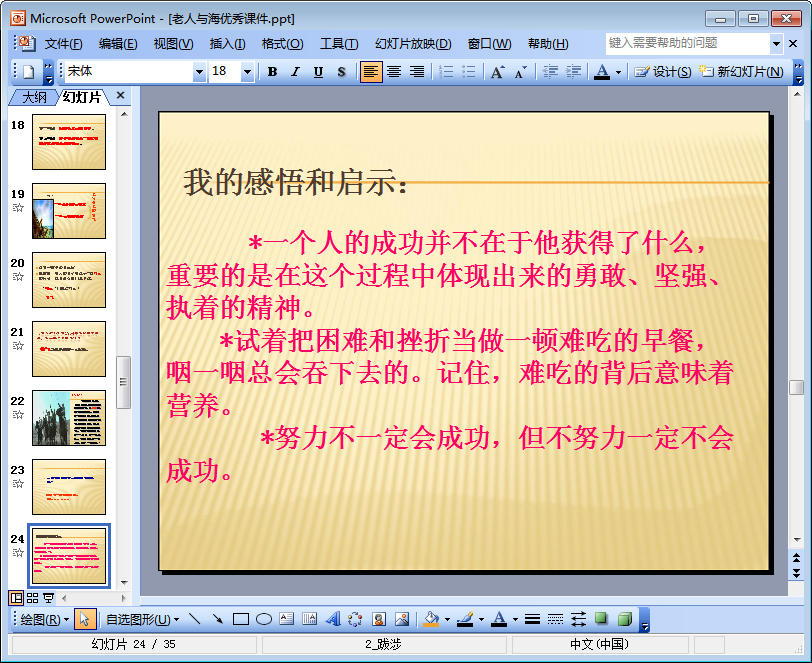
Task: Align text to the right
Action: (x=417, y=72)
